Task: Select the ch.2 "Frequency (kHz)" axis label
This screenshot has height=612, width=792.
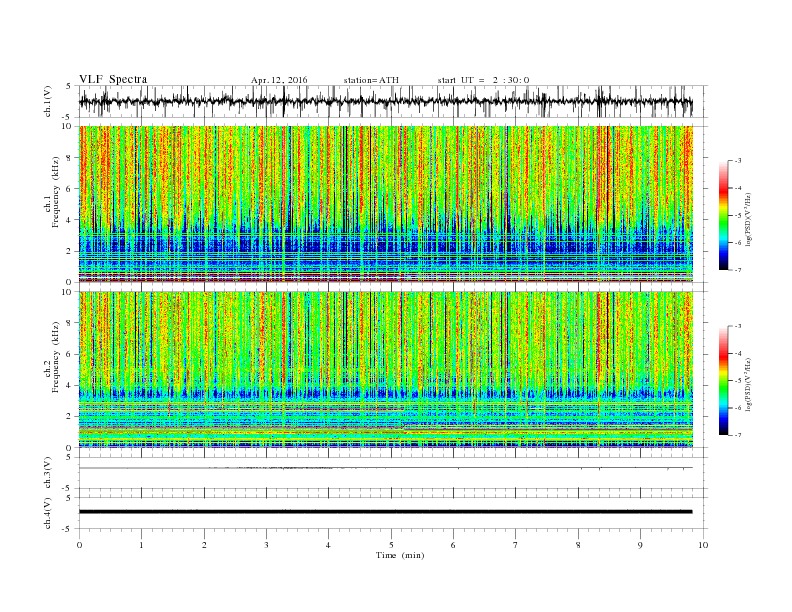Action: (x=55, y=360)
